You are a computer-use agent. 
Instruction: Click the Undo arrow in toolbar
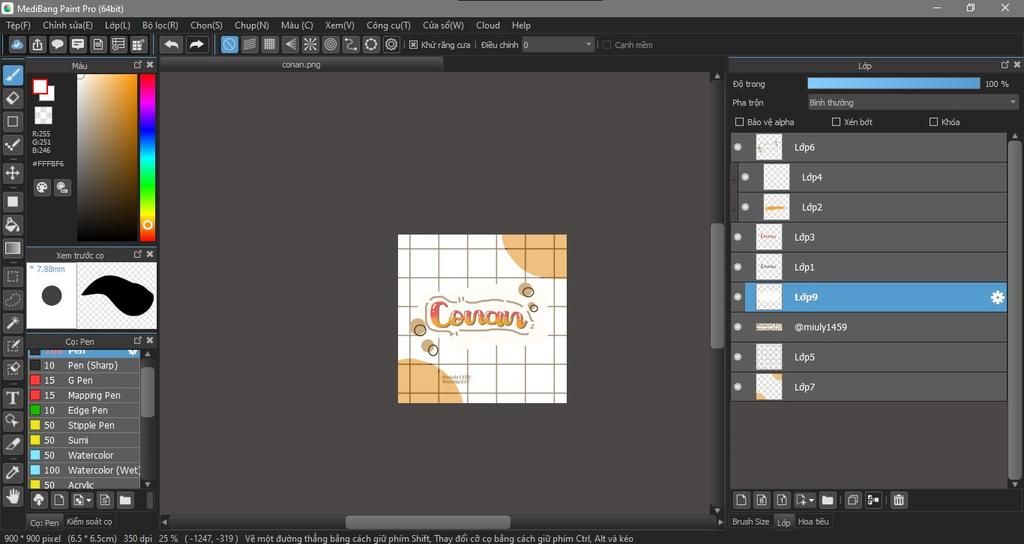pyautogui.click(x=172, y=44)
